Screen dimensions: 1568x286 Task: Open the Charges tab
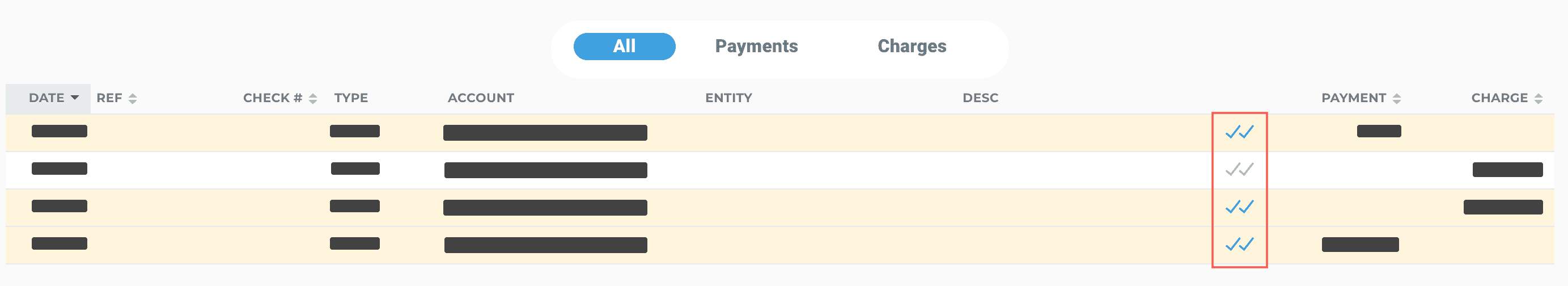(x=911, y=47)
